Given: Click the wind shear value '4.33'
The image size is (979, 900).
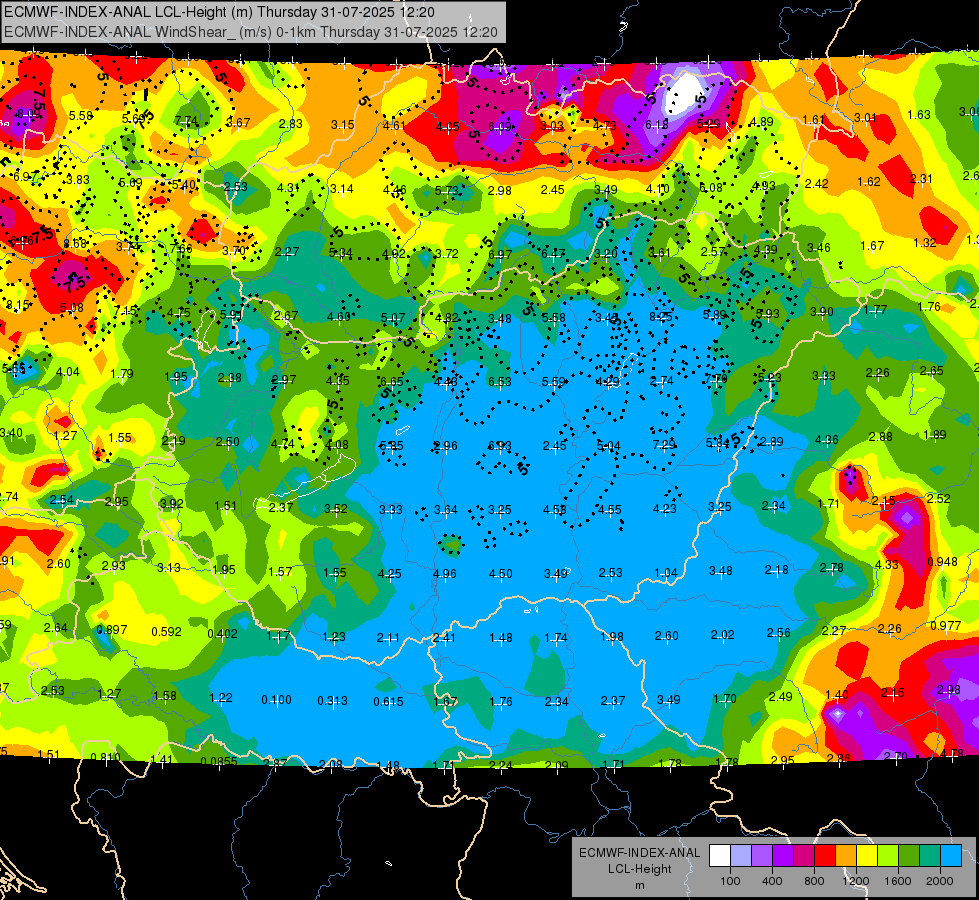Looking at the screenshot, I should pyautogui.click(x=887, y=565).
